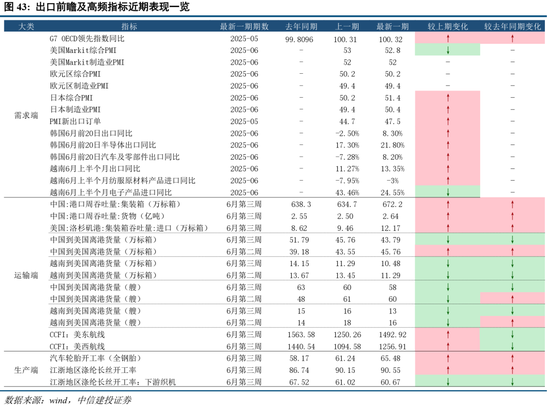
Task: Click the 2.64 value cell
Action: tap(391, 216)
